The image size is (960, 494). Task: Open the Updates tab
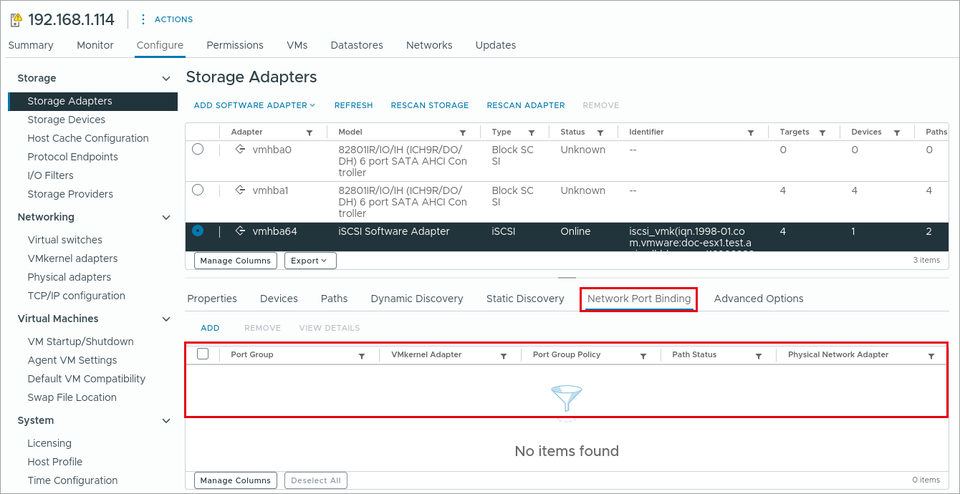click(x=495, y=45)
